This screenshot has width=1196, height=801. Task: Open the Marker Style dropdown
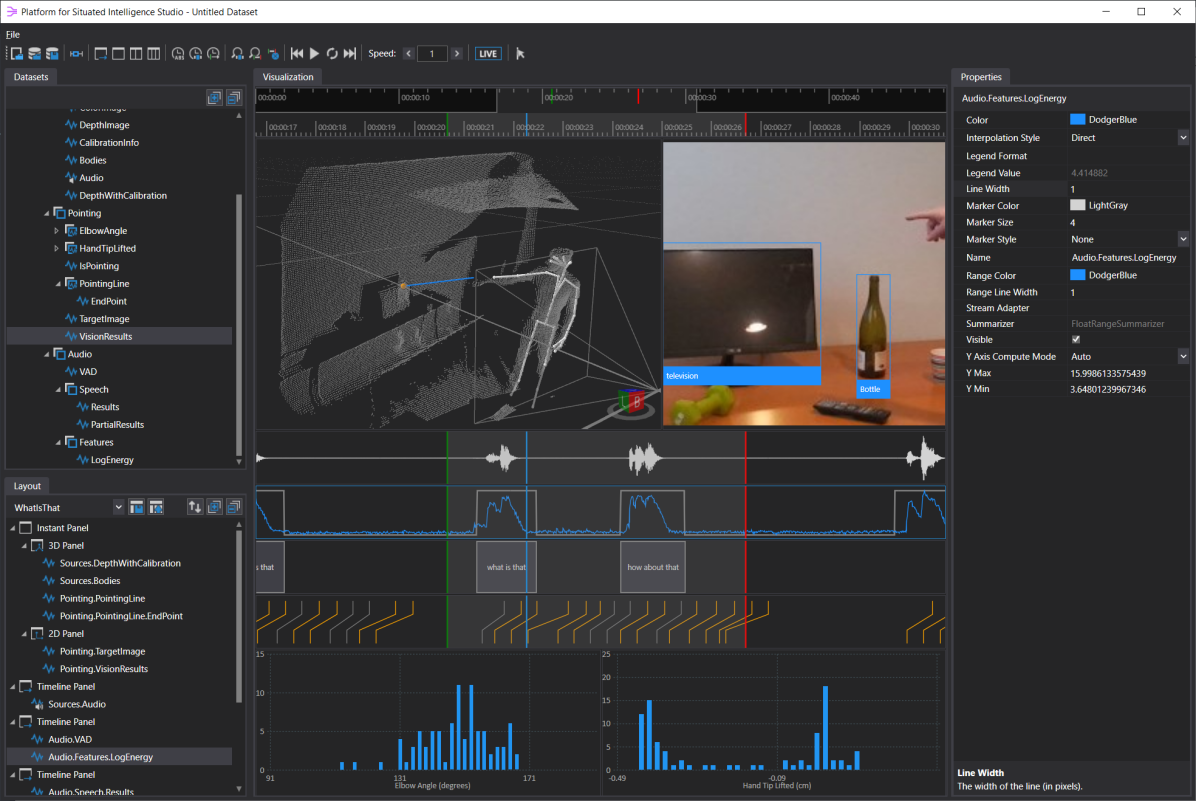click(1183, 240)
